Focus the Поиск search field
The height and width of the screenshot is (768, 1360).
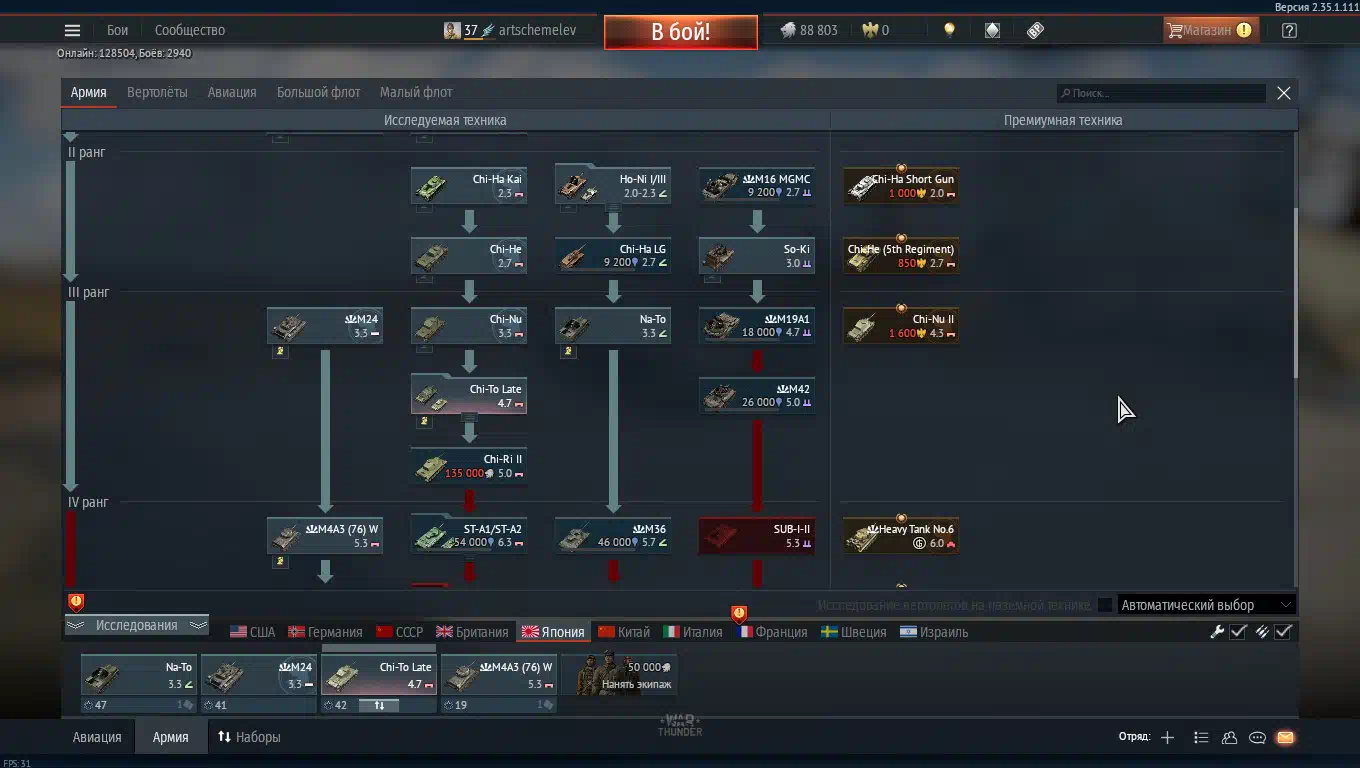click(1162, 93)
